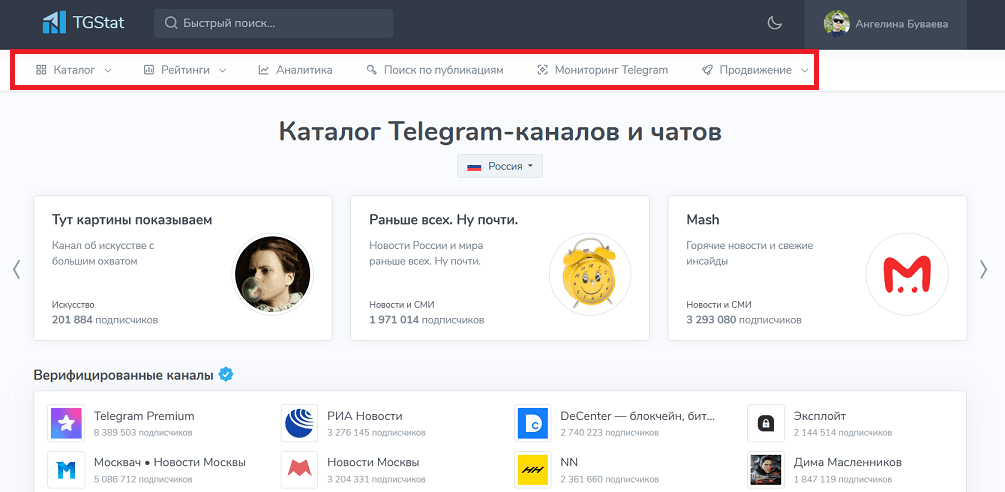Open Ангелина Буваева profile avatar
Screen dimensions: 1005x492
(836, 24)
